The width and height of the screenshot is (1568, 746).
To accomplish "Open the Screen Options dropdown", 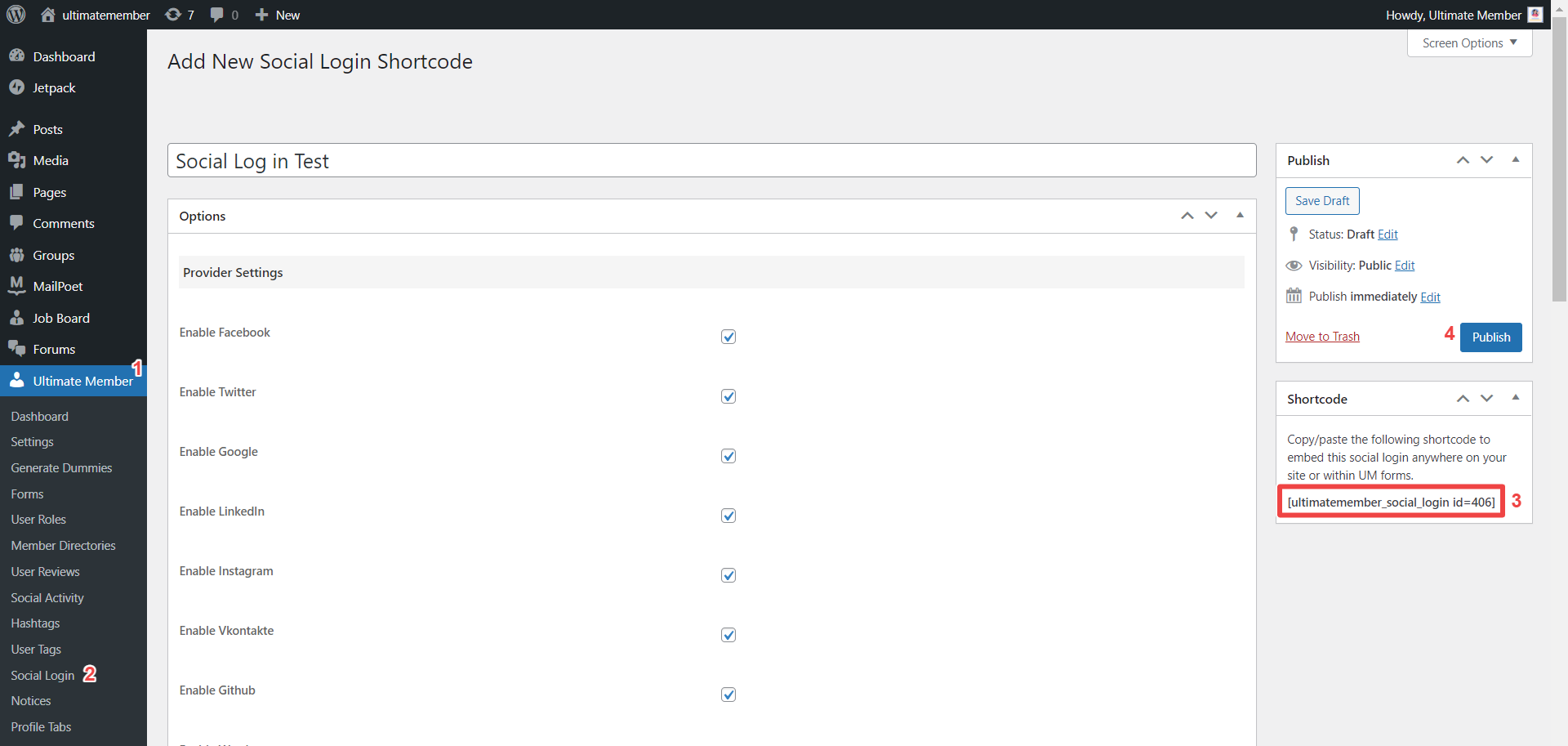I will coord(1469,42).
